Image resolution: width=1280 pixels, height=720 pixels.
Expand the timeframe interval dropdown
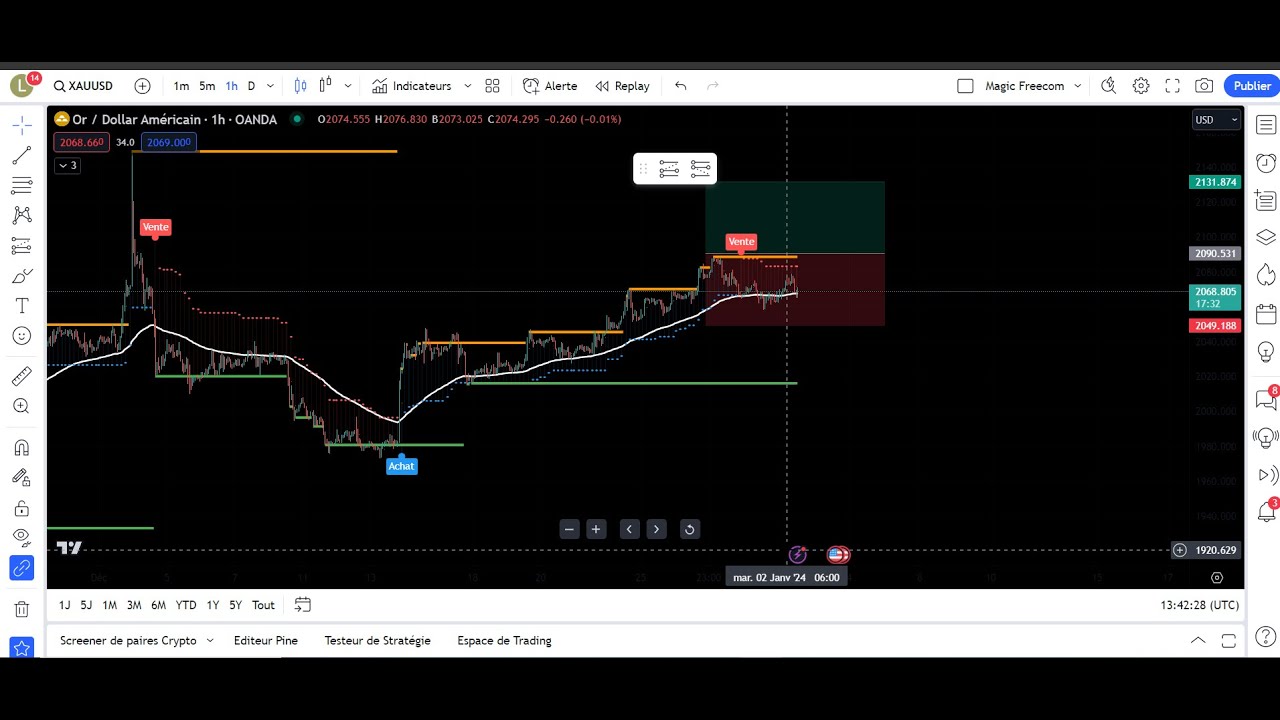coord(270,86)
